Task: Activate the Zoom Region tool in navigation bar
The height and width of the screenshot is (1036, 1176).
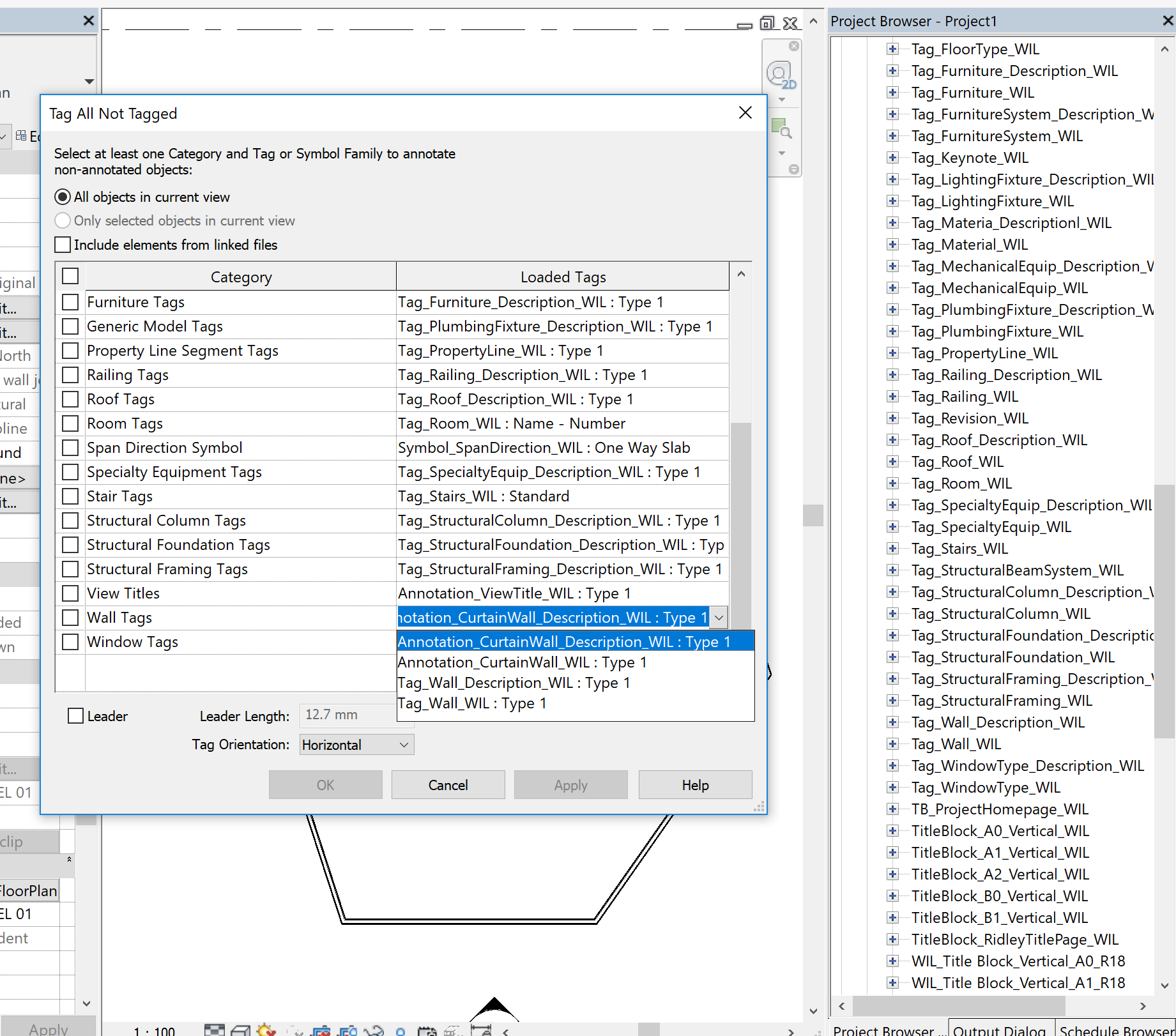Action: [781, 128]
